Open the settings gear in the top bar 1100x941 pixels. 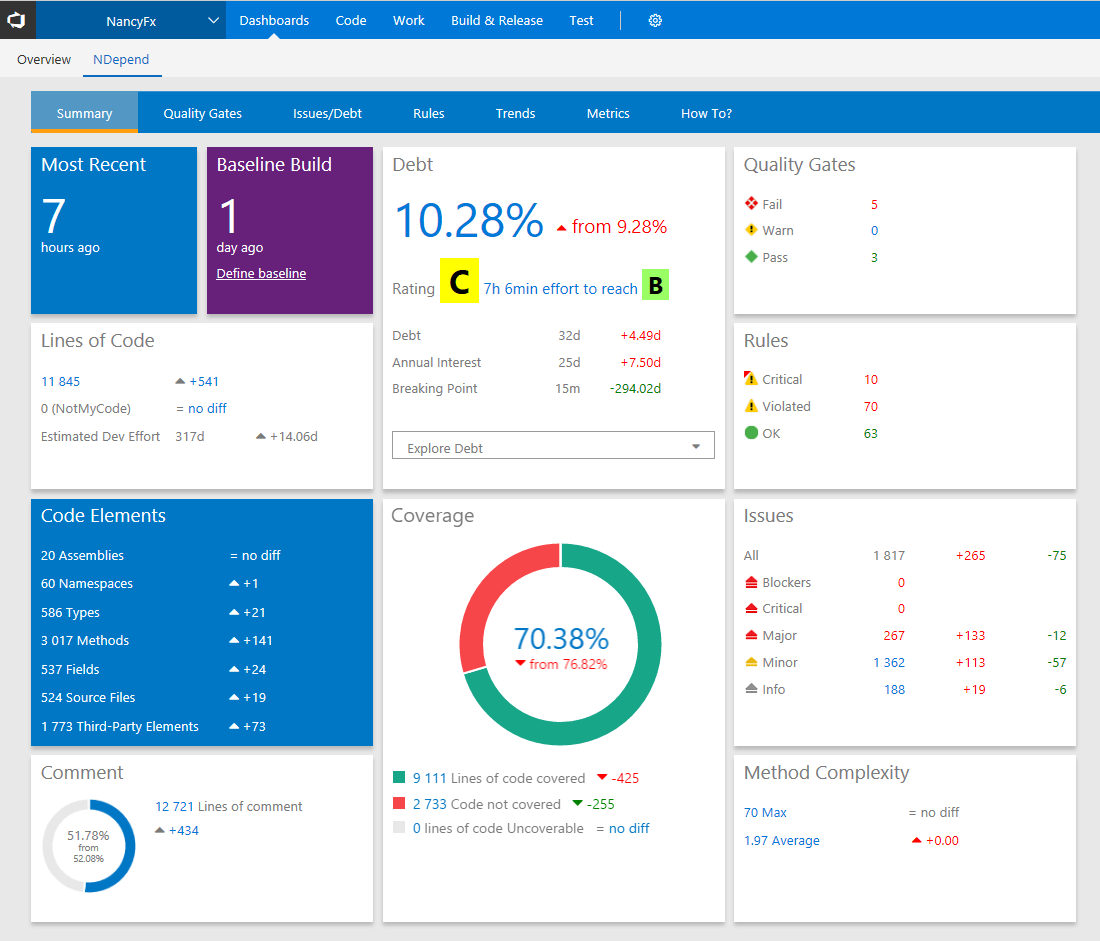point(655,20)
